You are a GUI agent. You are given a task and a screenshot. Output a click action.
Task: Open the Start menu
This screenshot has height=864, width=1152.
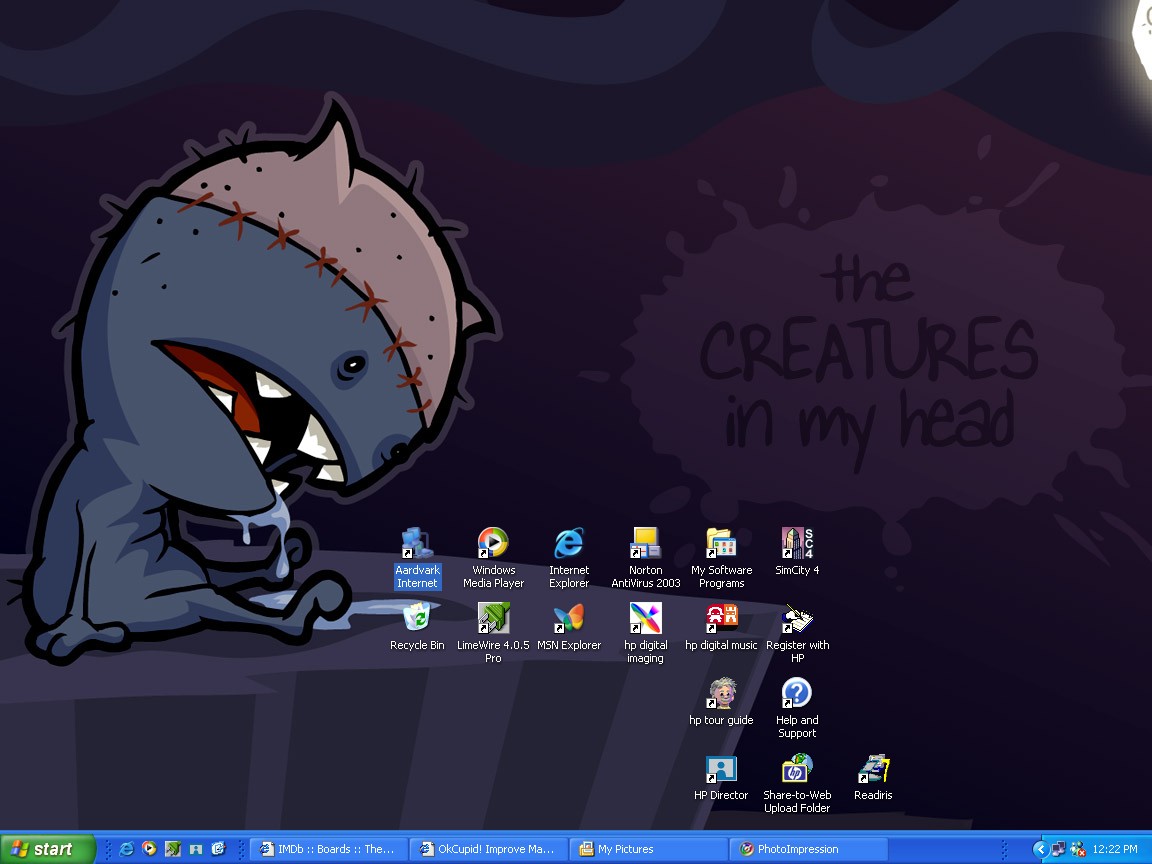(48, 849)
